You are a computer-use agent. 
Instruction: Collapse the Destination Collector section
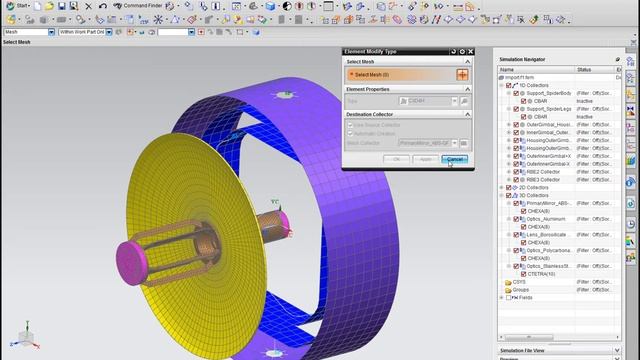pyautogui.click(x=467, y=114)
